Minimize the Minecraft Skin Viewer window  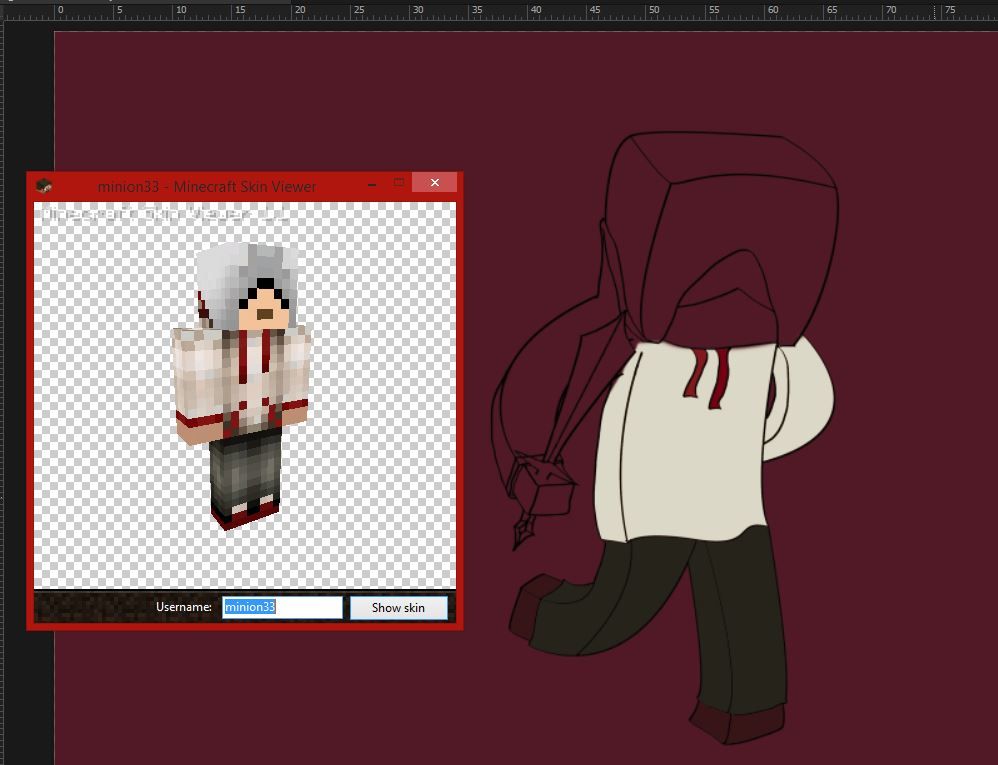point(371,184)
